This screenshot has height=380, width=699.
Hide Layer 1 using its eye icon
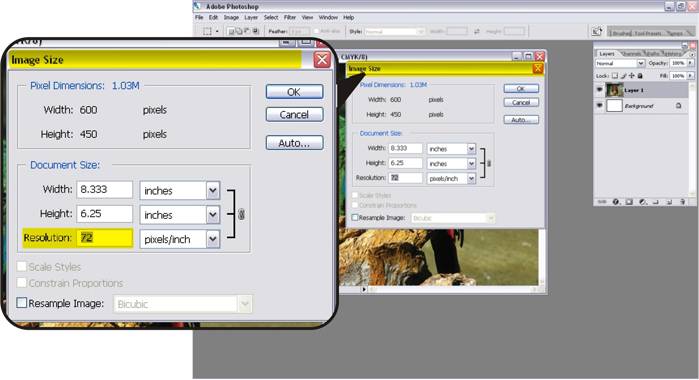(x=600, y=89)
